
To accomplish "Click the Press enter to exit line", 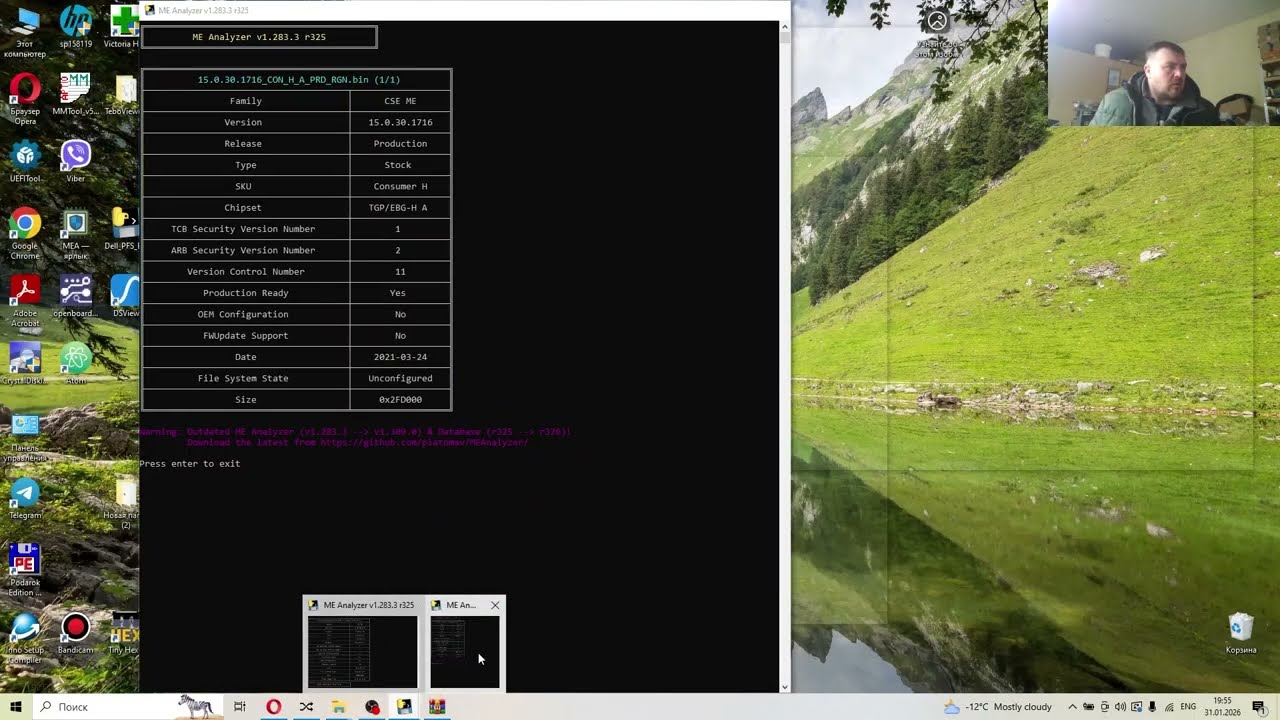I will pos(190,464).
